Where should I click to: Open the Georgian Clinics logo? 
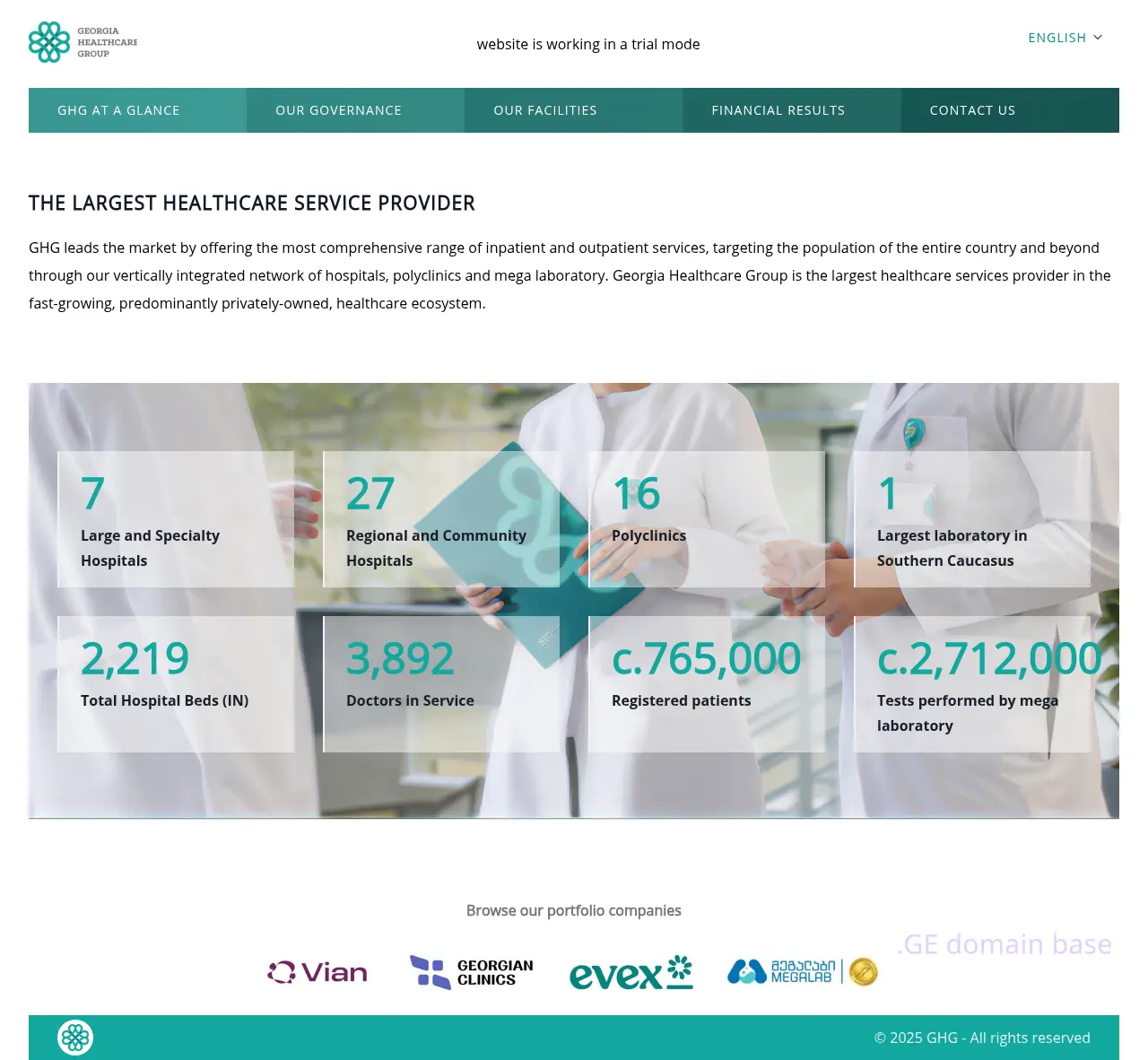472,972
